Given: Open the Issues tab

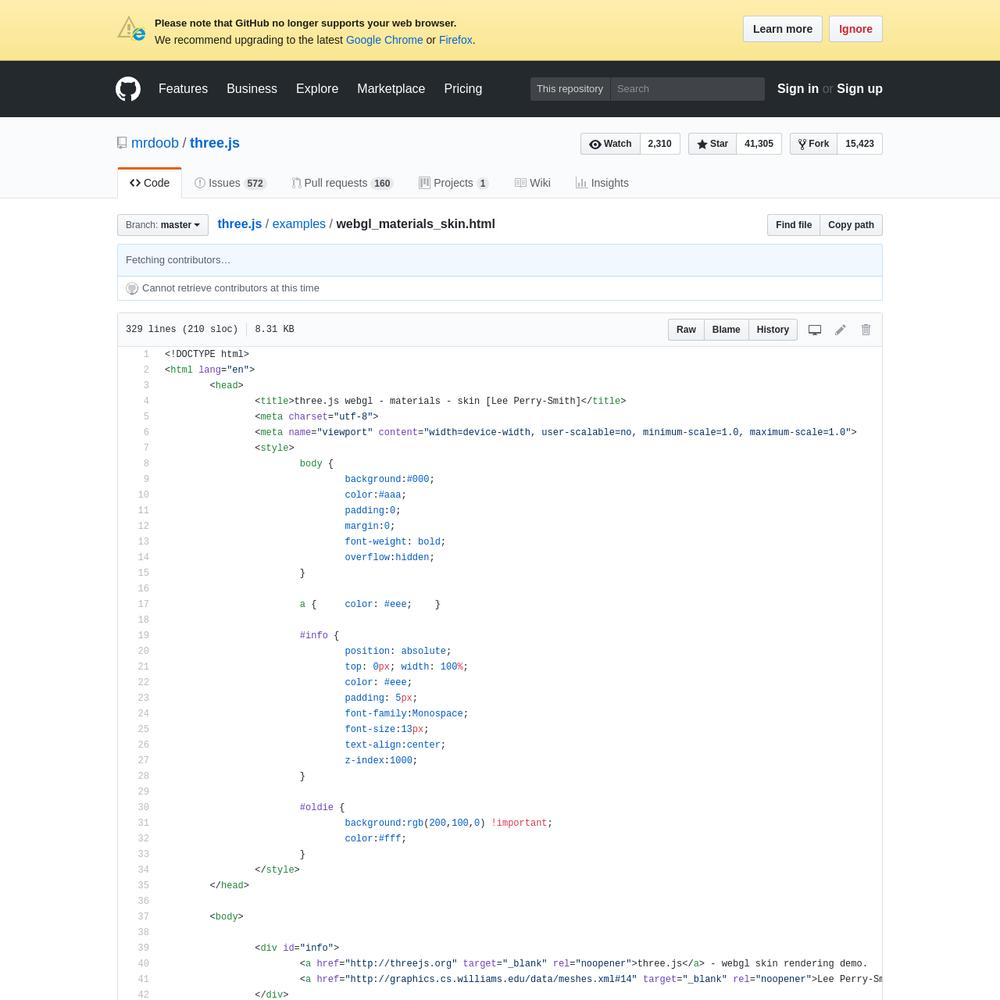Looking at the screenshot, I should pos(230,183).
